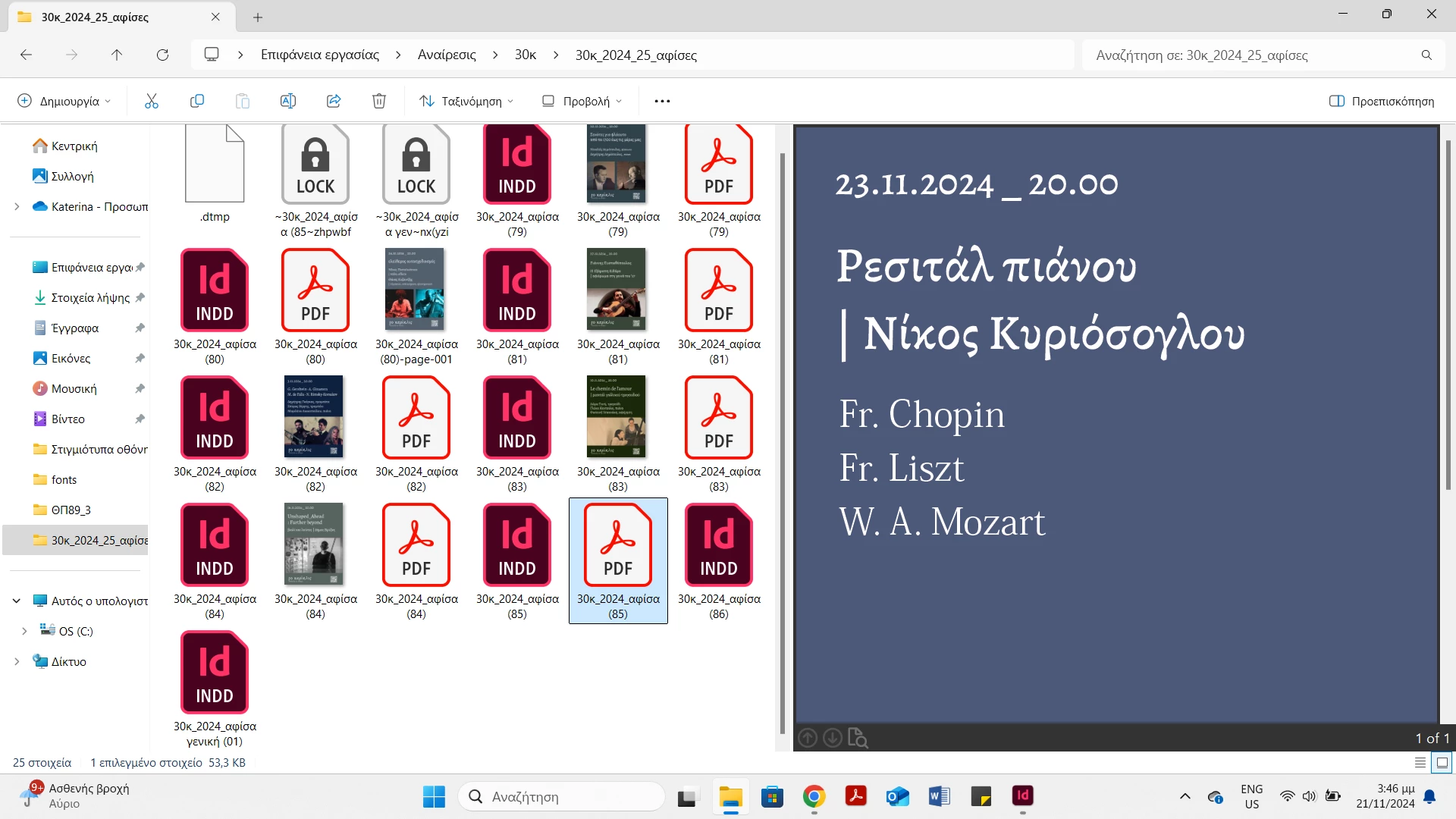
Task: Toggle the Προεπισκόπηση preview pane
Action: [x=1382, y=101]
